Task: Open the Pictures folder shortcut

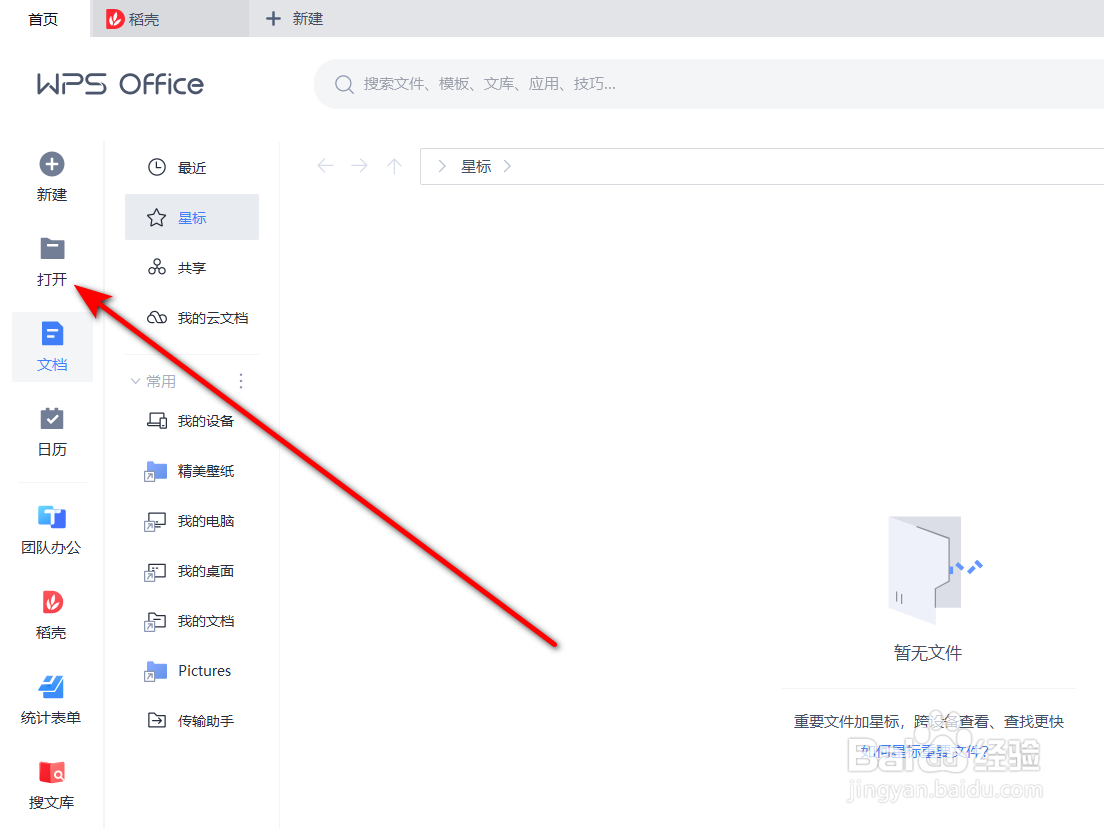Action: click(x=192, y=671)
